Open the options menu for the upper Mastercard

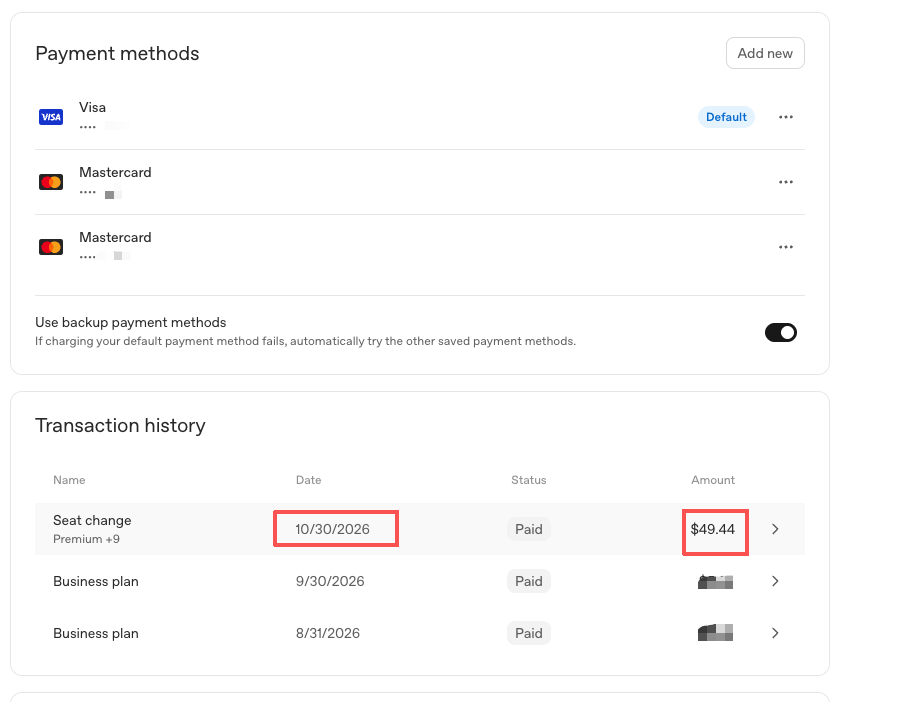[786, 182]
